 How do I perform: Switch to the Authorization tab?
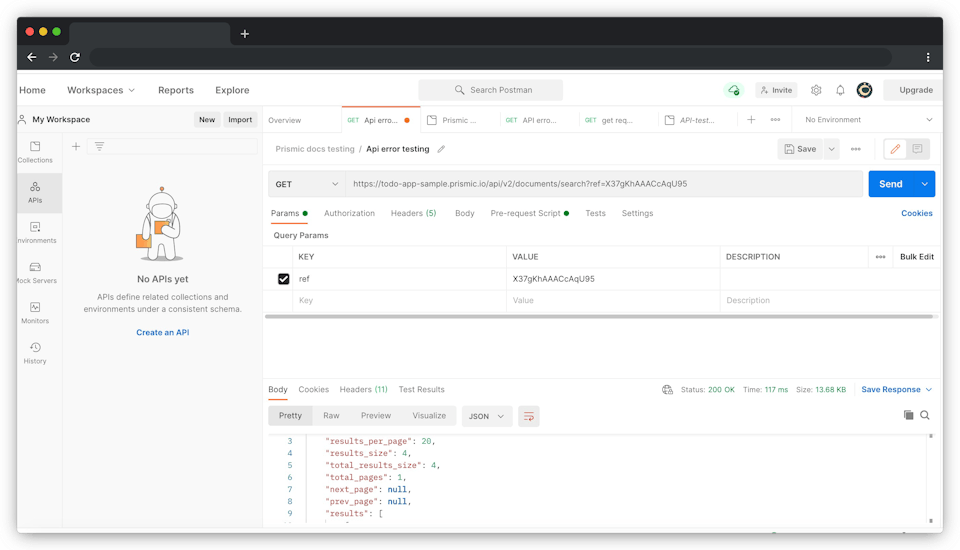(349, 213)
